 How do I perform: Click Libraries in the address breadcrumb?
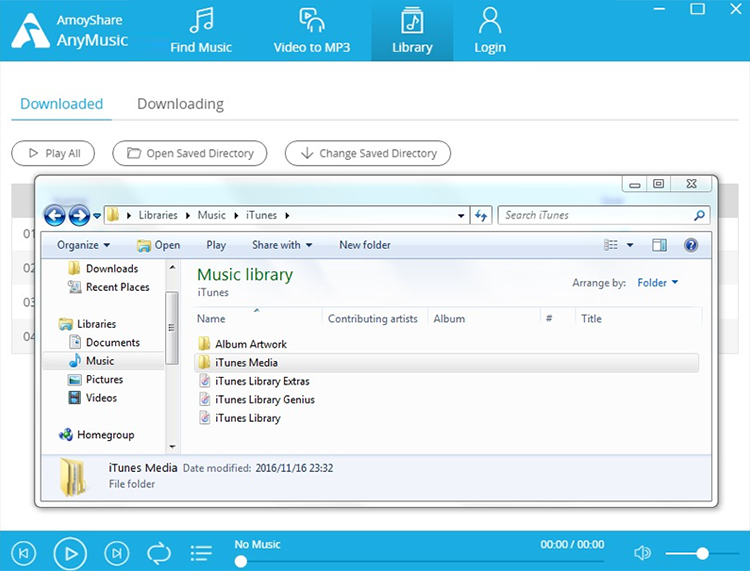[158, 215]
